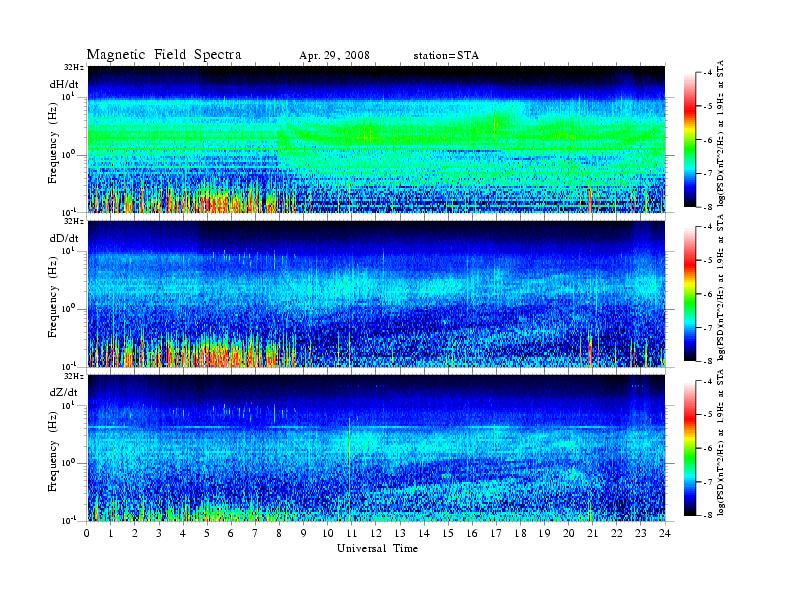This screenshot has height=612, width=792.
Task: Click the "-6" value on dD/dt colorbar
Action: 708,294
